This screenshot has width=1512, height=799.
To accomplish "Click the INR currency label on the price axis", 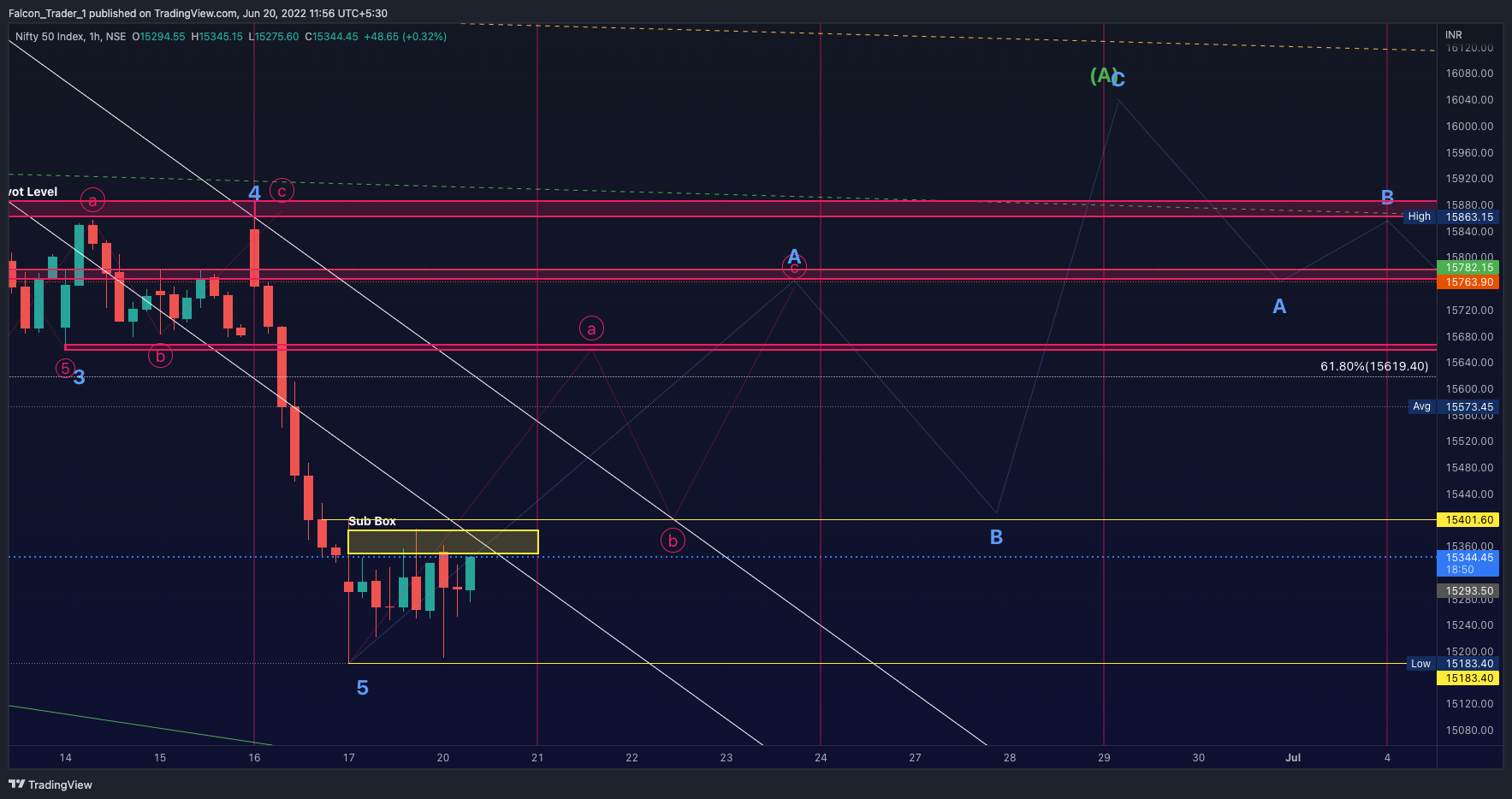I will click(x=1454, y=35).
